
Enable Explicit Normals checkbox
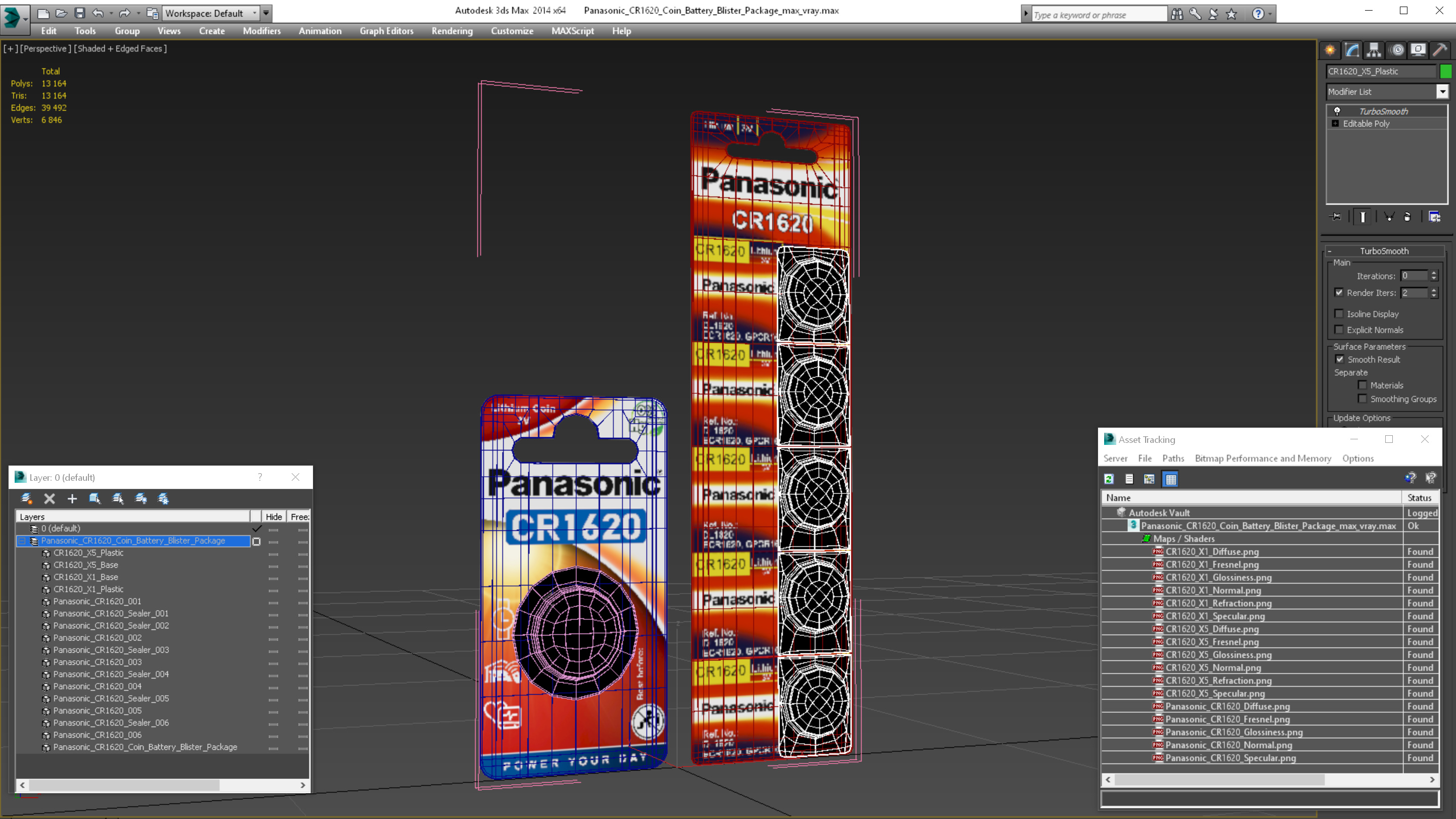click(x=1339, y=330)
